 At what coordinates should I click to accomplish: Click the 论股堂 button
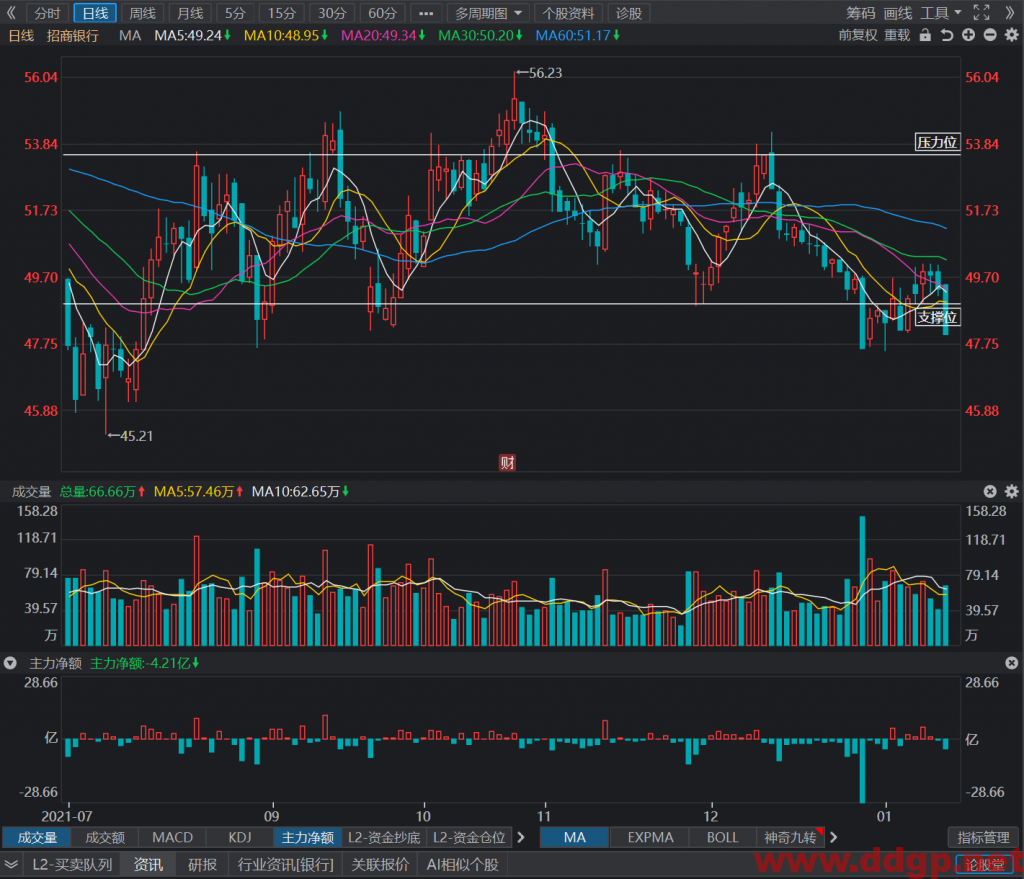coord(985,865)
